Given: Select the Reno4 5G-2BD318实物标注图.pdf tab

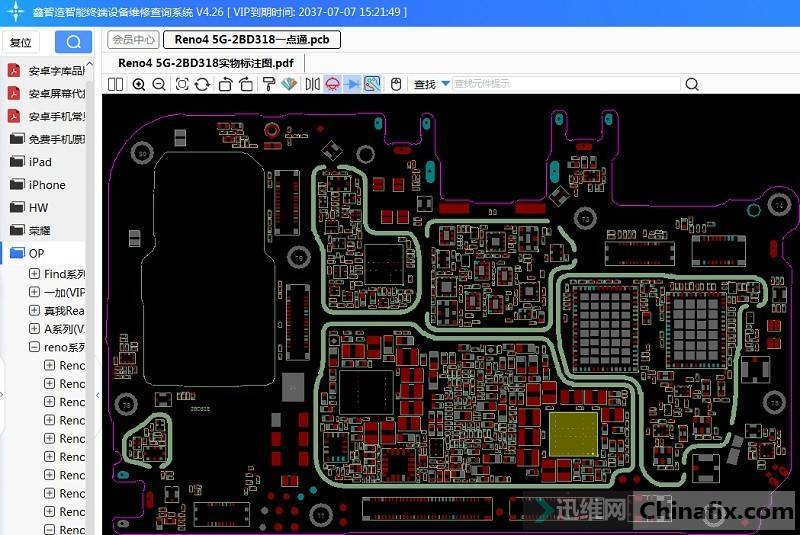Looking at the screenshot, I should (x=205, y=62).
